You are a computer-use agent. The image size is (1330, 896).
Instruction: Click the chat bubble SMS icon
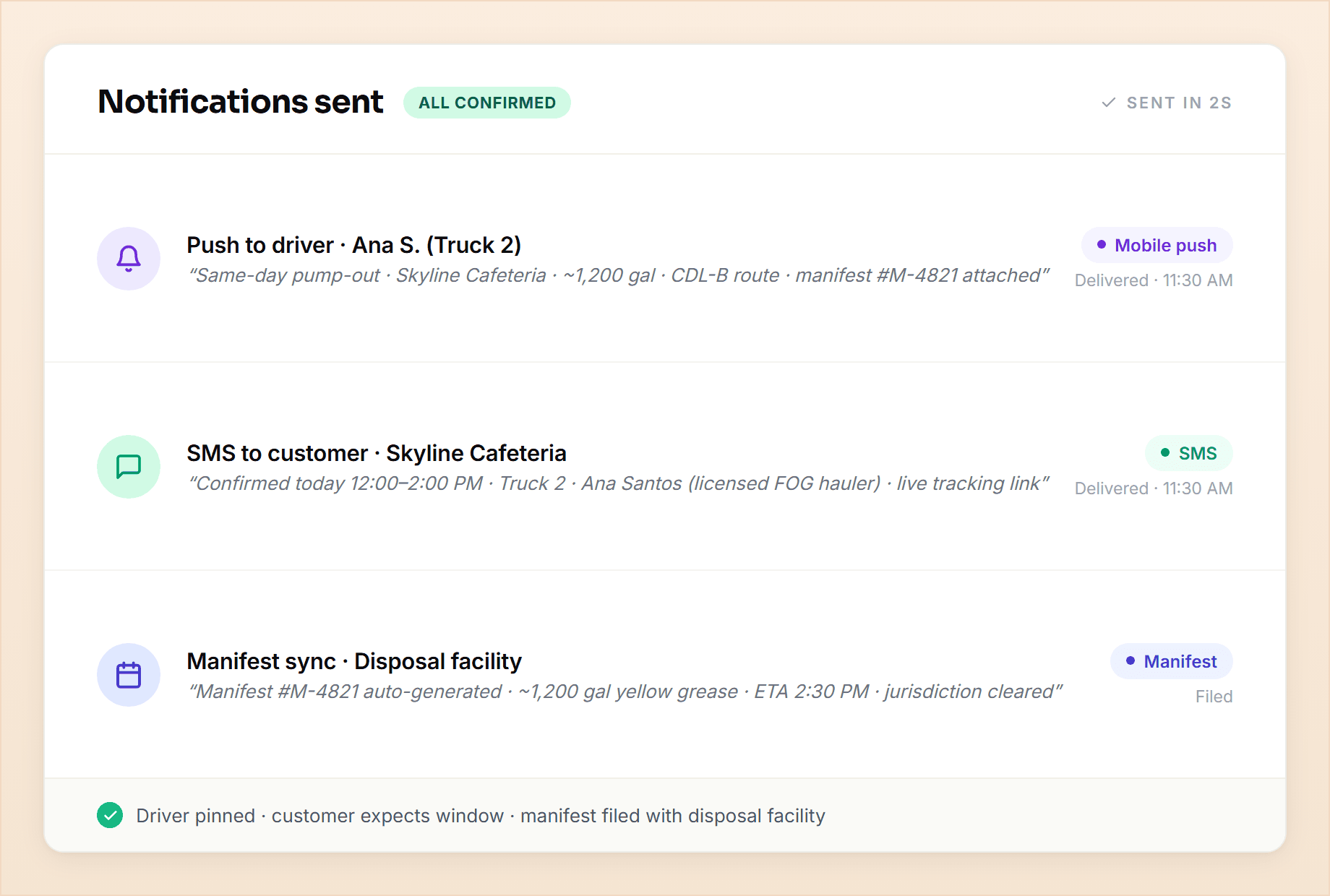pyautogui.click(x=129, y=467)
